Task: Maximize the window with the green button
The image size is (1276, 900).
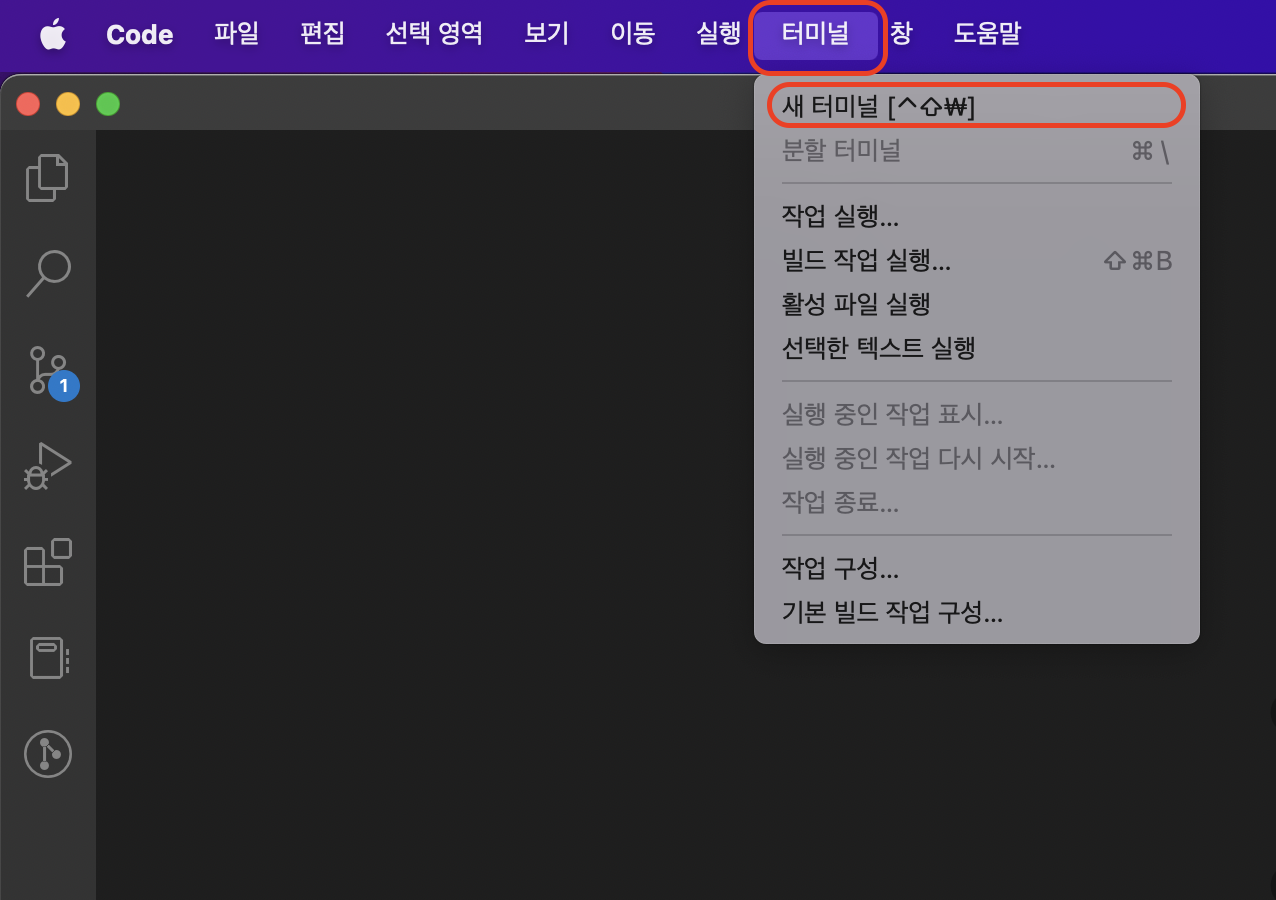Action: [108, 104]
